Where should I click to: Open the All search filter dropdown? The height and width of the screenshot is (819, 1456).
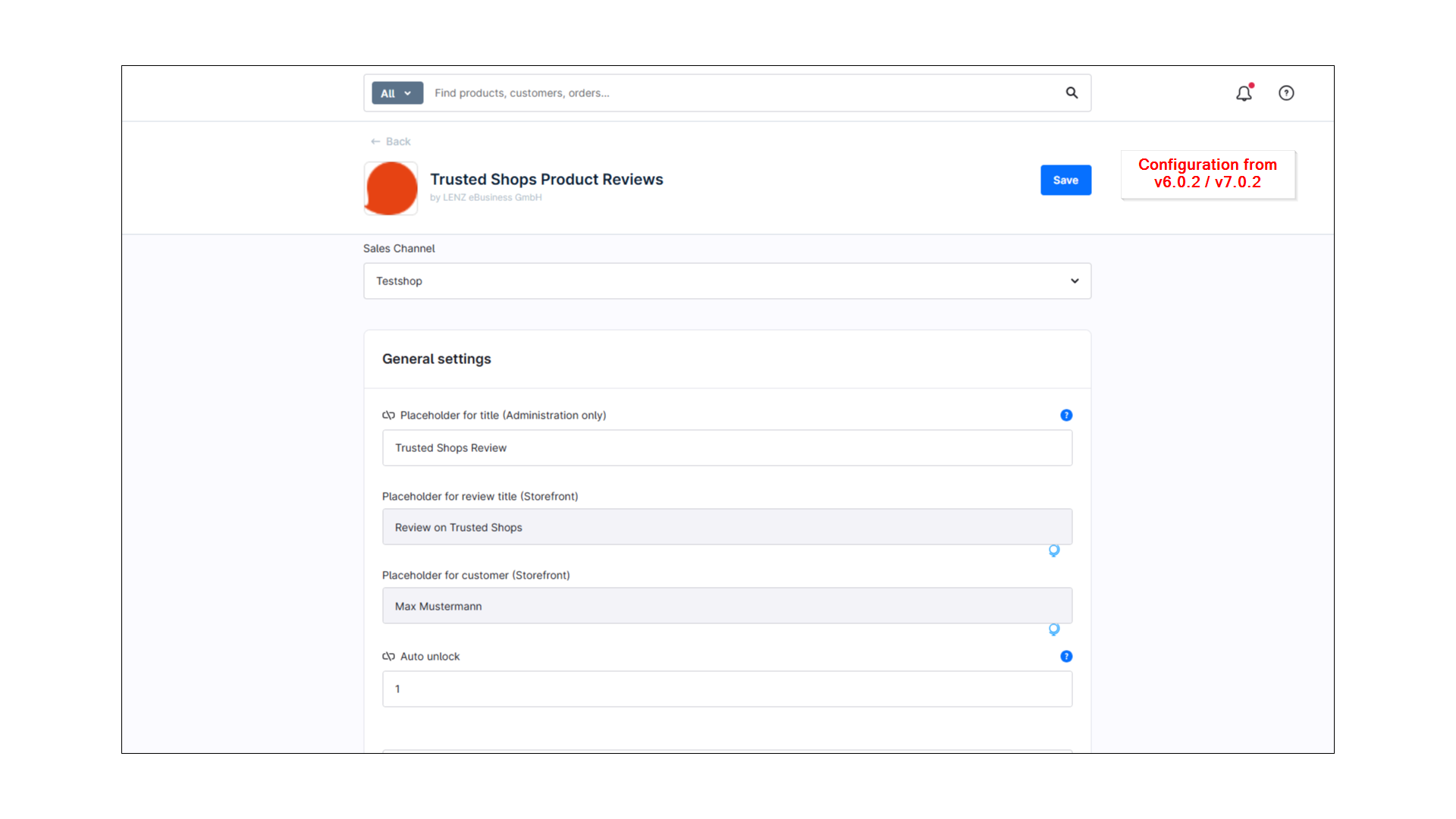(x=397, y=93)
